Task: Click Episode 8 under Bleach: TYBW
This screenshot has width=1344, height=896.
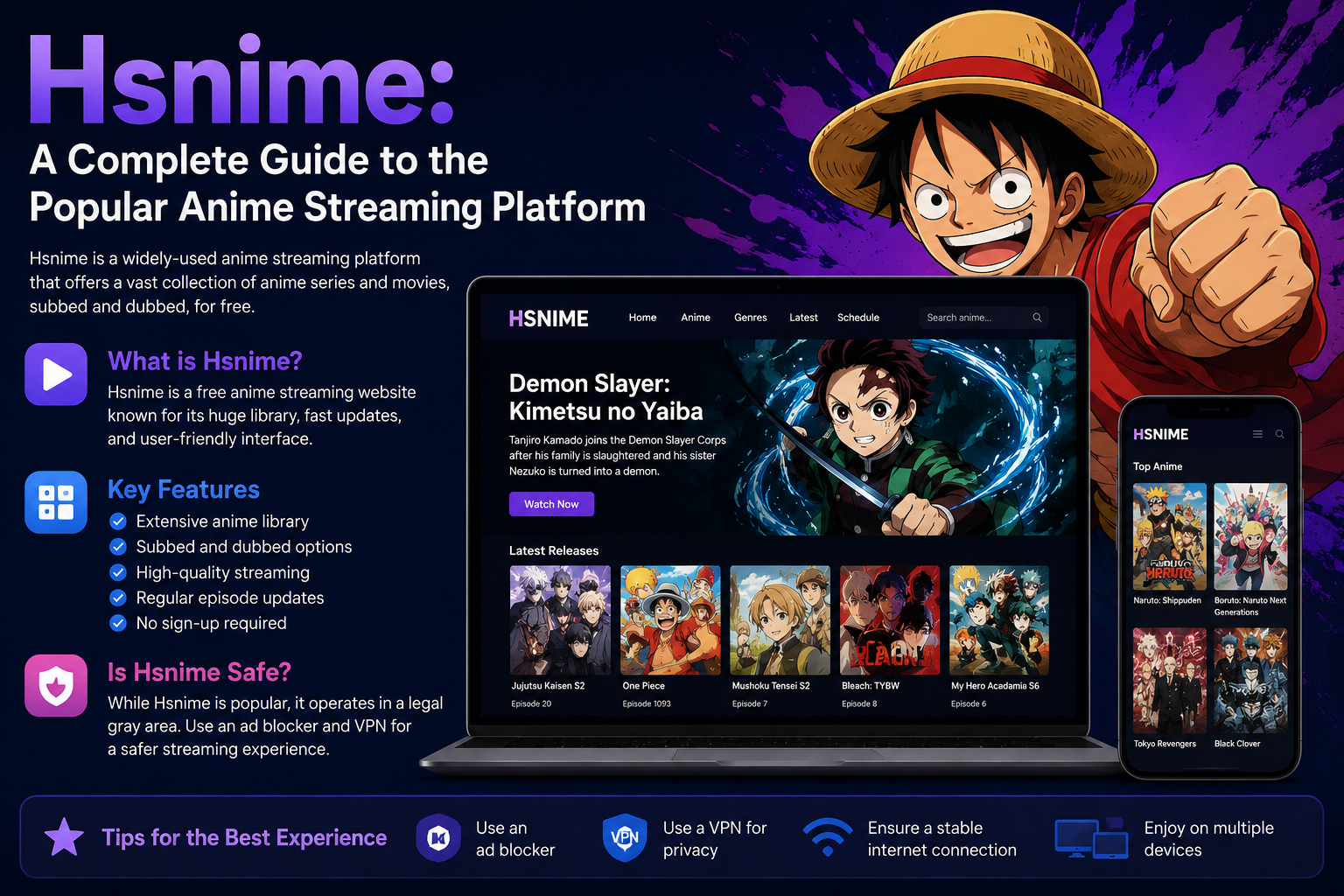Action: pos(859,703)
